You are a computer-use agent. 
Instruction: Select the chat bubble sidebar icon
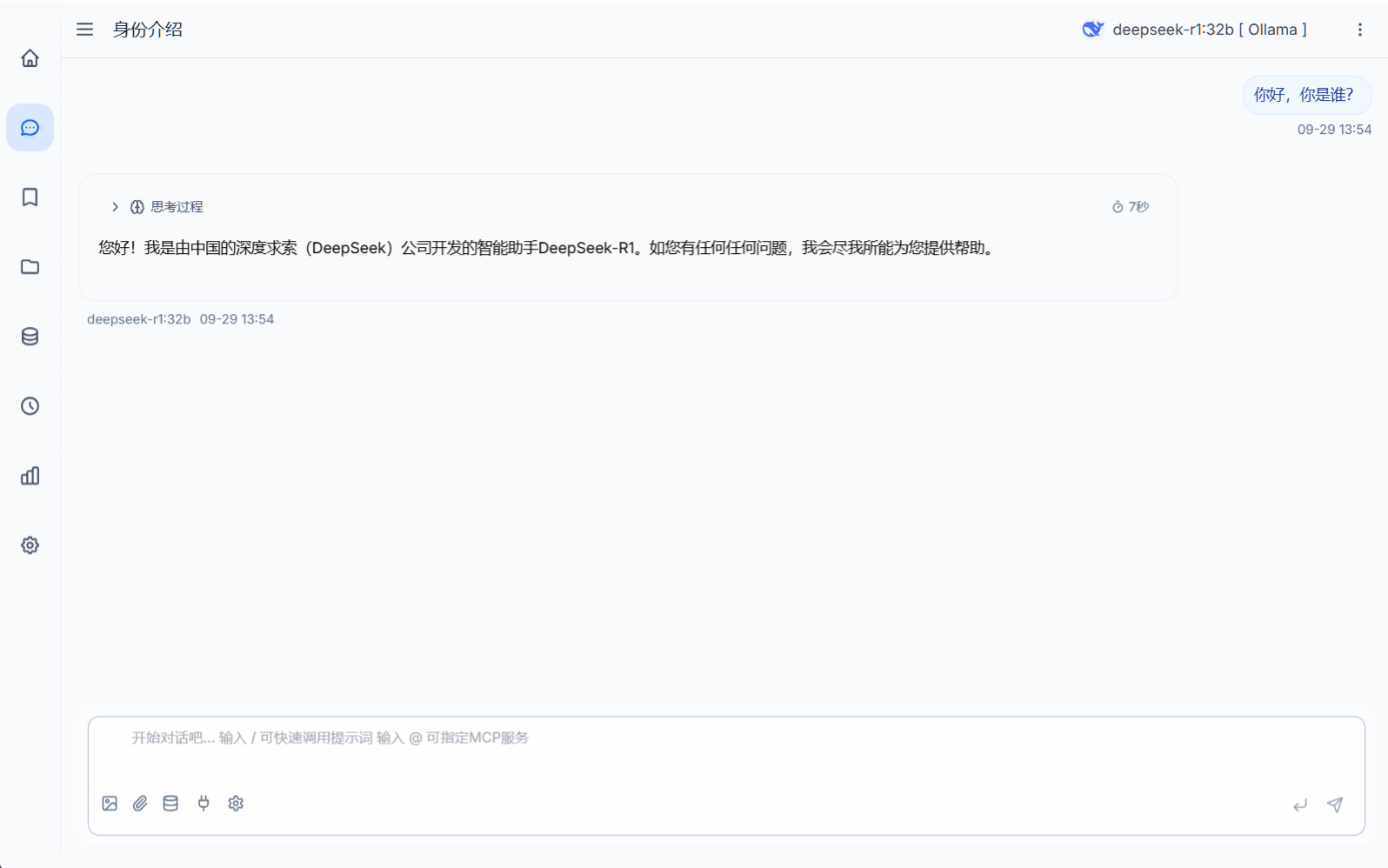(30, 128)
